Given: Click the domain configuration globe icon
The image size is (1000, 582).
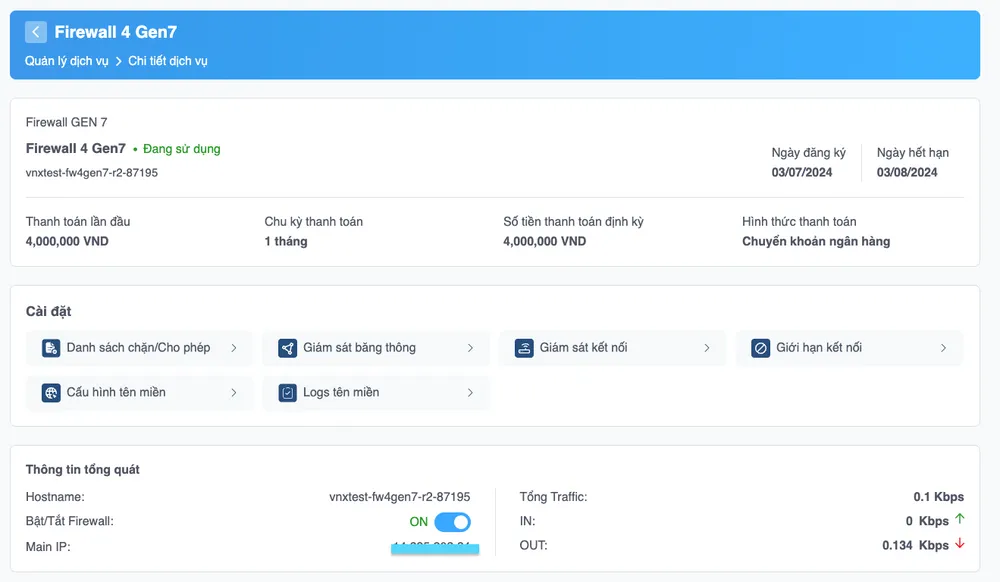Looking at the screenshot, I should (x=51, y=393).
